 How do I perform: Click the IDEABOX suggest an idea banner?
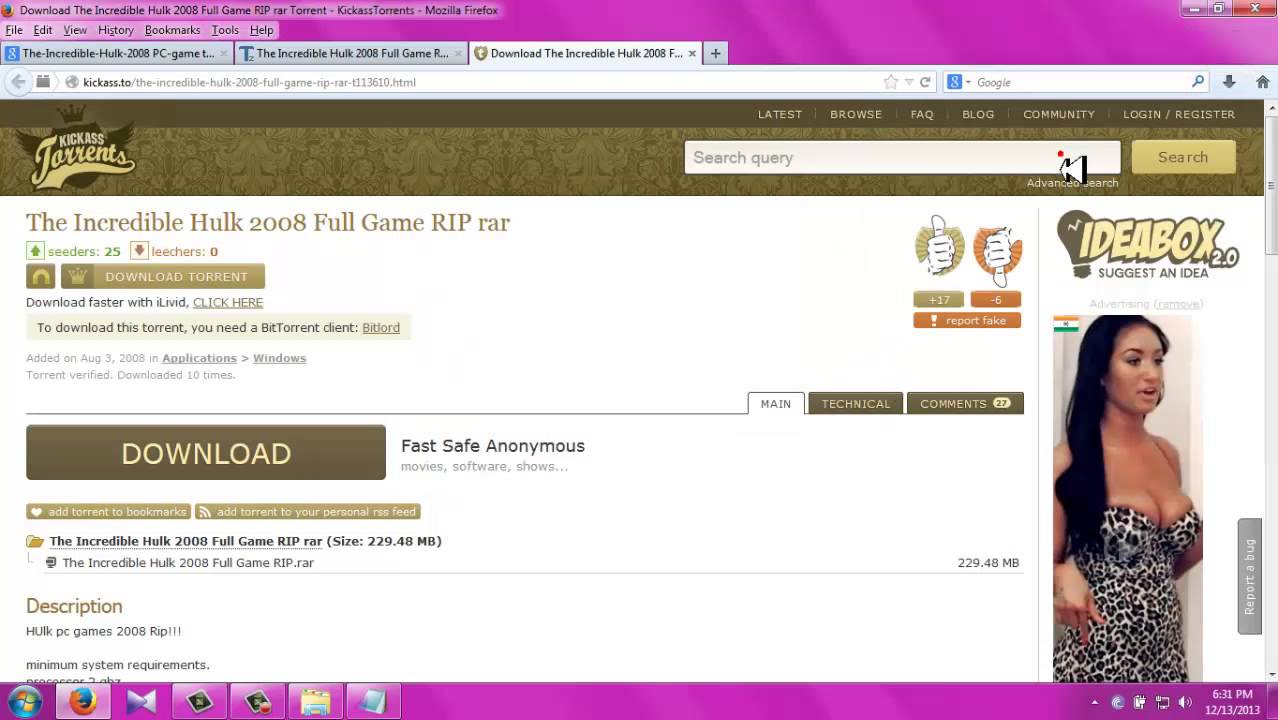[1148, 246]
